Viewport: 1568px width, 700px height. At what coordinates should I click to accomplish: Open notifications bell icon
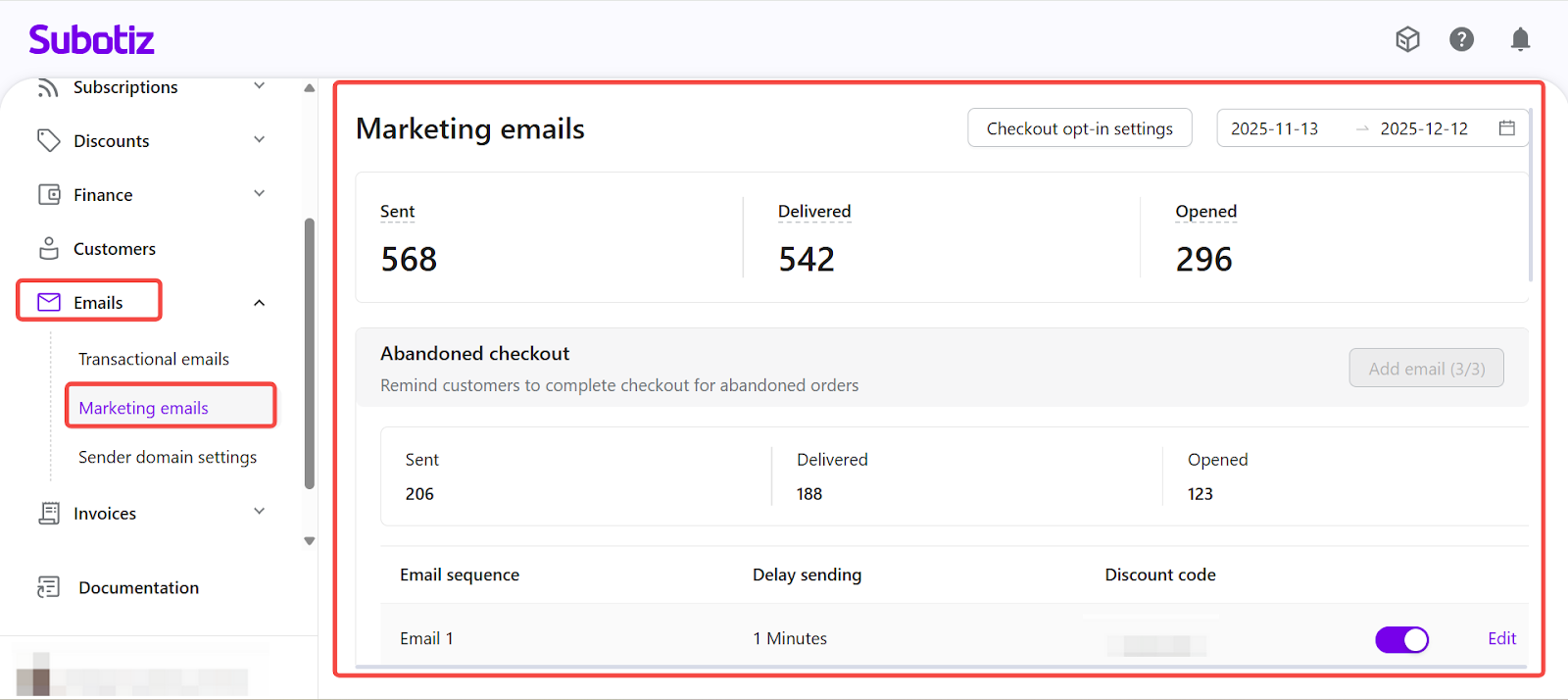coord(1519,39)
